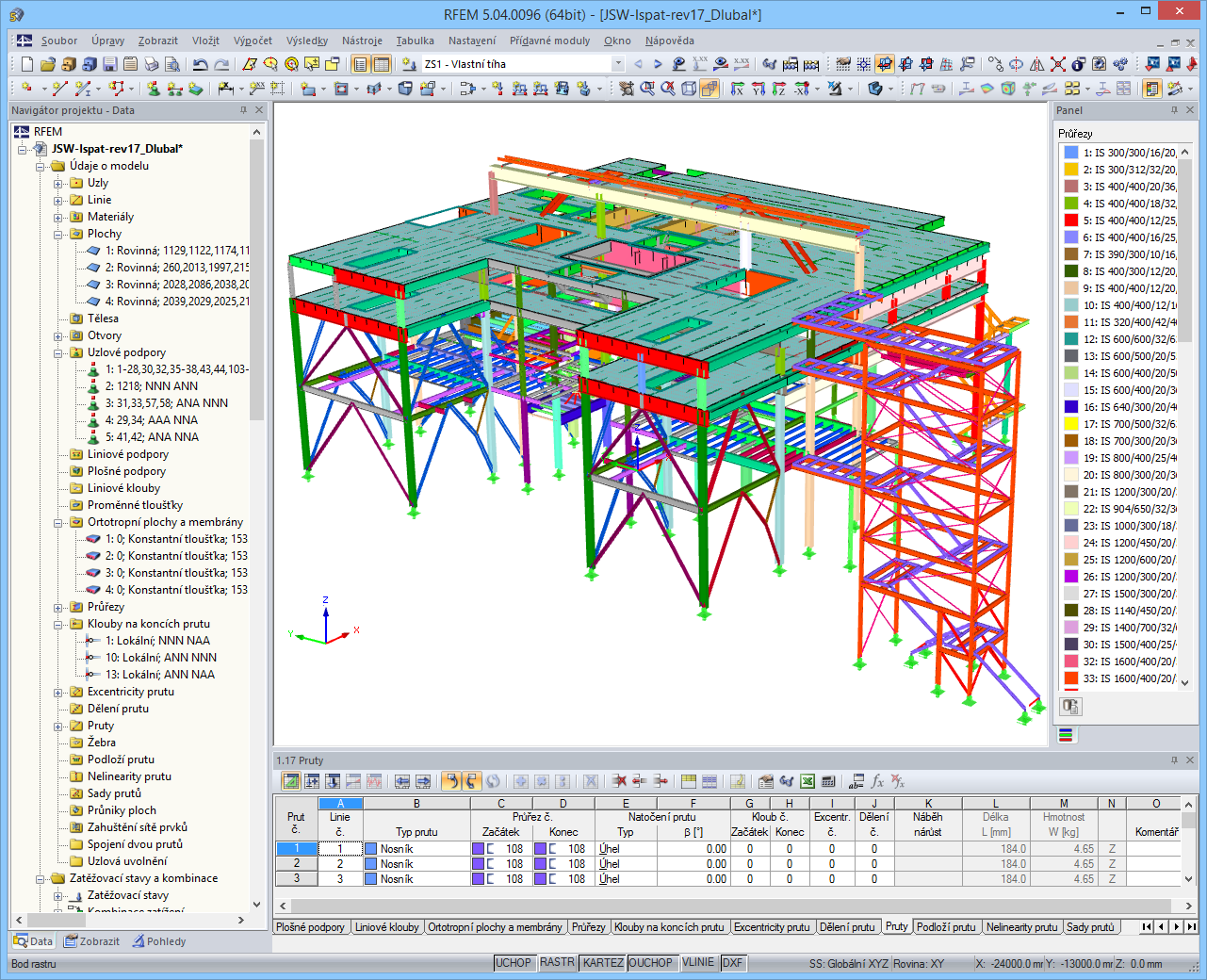Activate the zoom window tool icon
The width and height of the screenshot is (1207, 980).
[x=645, y=90]
